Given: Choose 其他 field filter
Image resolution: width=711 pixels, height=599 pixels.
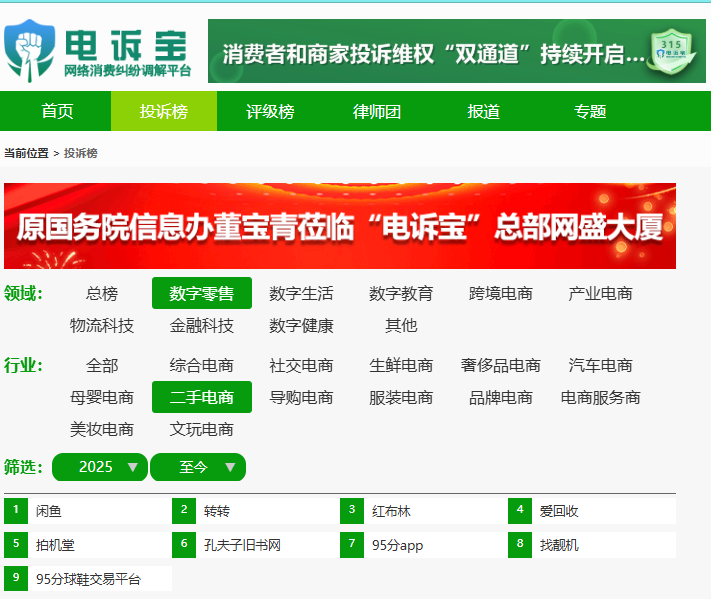Looking at the screenshot, I should pyautogui.click(x=401, y=325).
